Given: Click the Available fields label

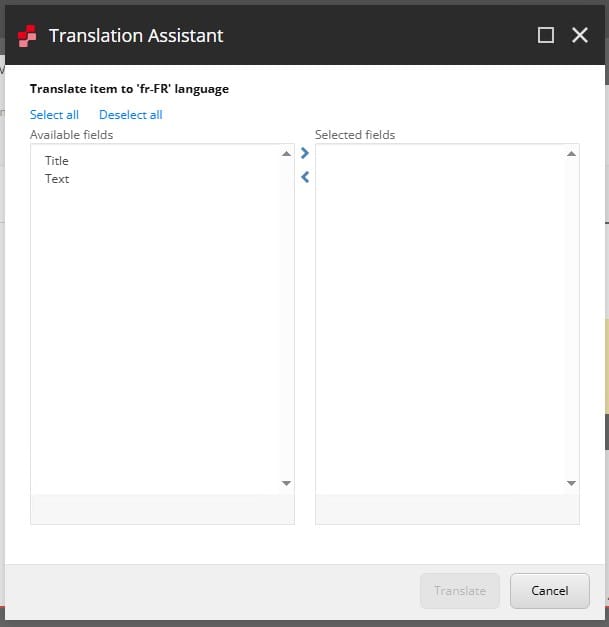Looking at the screenshot, I should pos(71,135).
